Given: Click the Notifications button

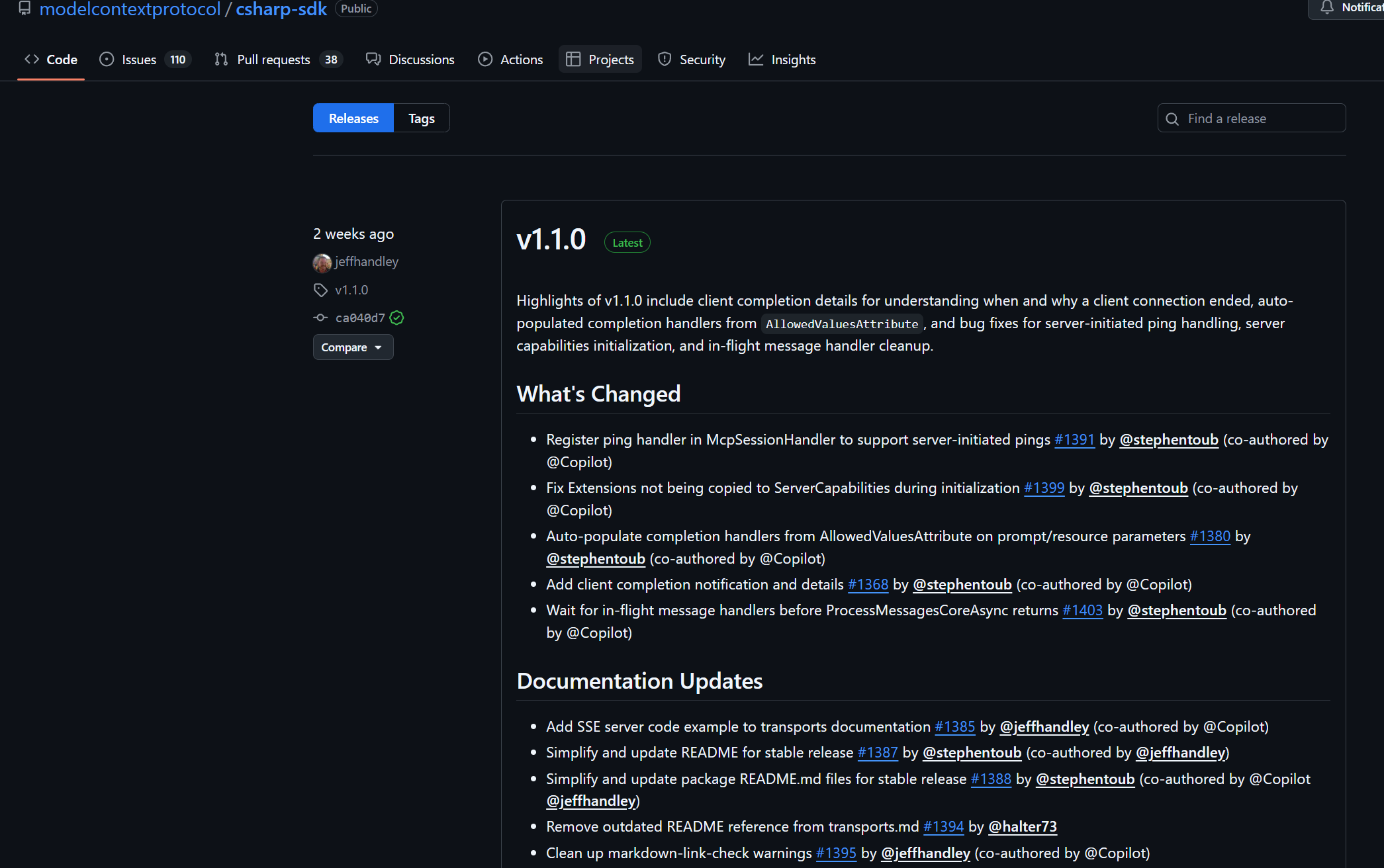Looking at the screenshot, I should [x=1347, y=8].
